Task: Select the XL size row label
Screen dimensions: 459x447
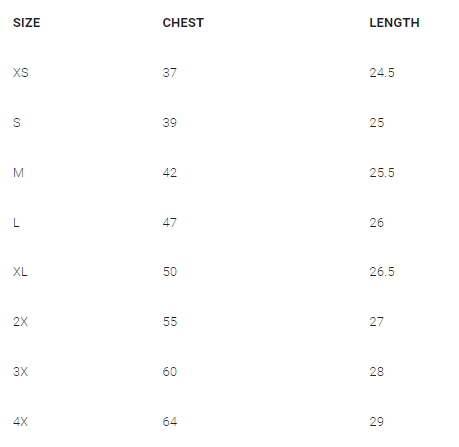Action: tap(20, 272)
